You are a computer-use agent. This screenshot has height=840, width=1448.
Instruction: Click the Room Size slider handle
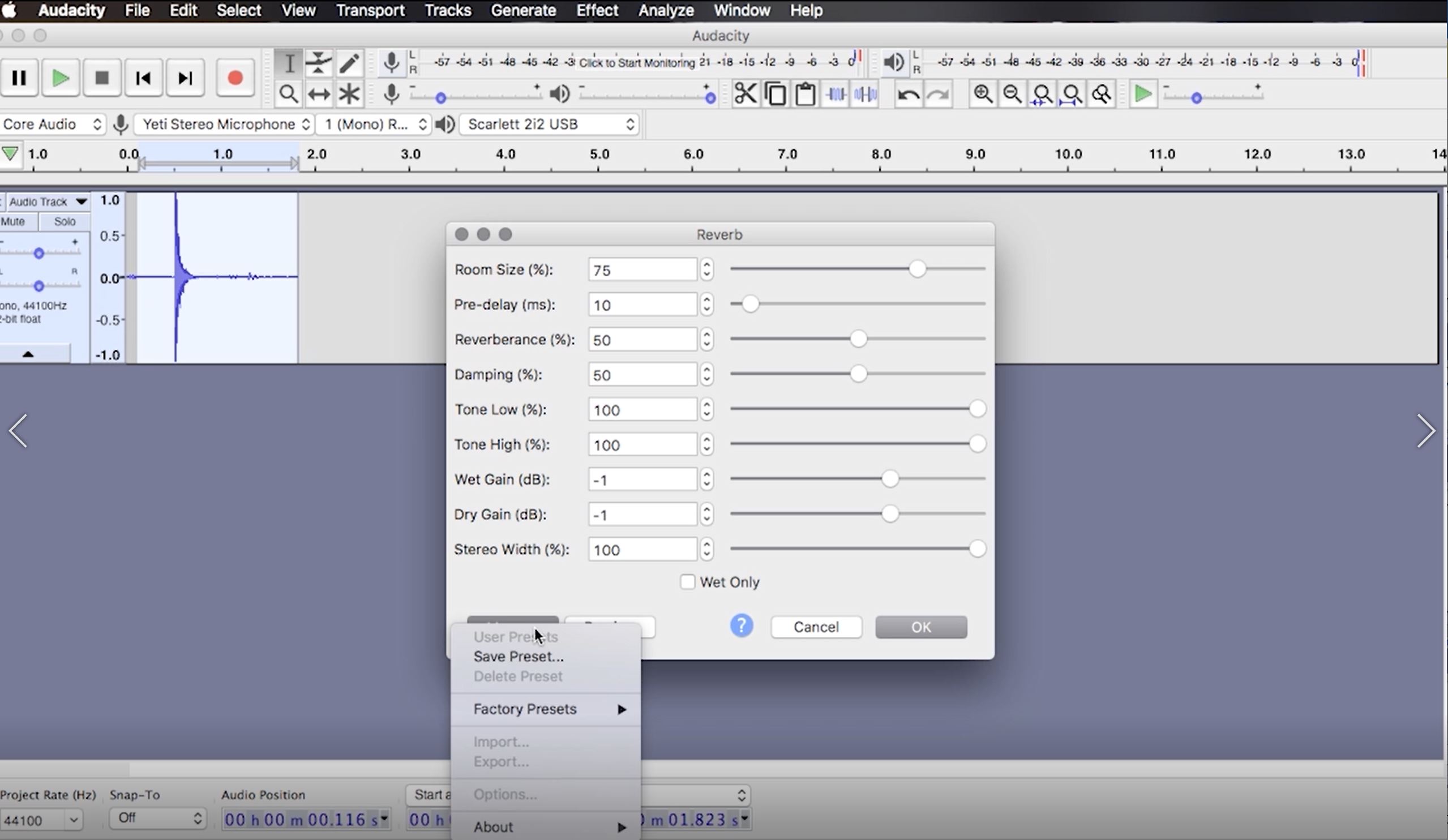point(917,269)
